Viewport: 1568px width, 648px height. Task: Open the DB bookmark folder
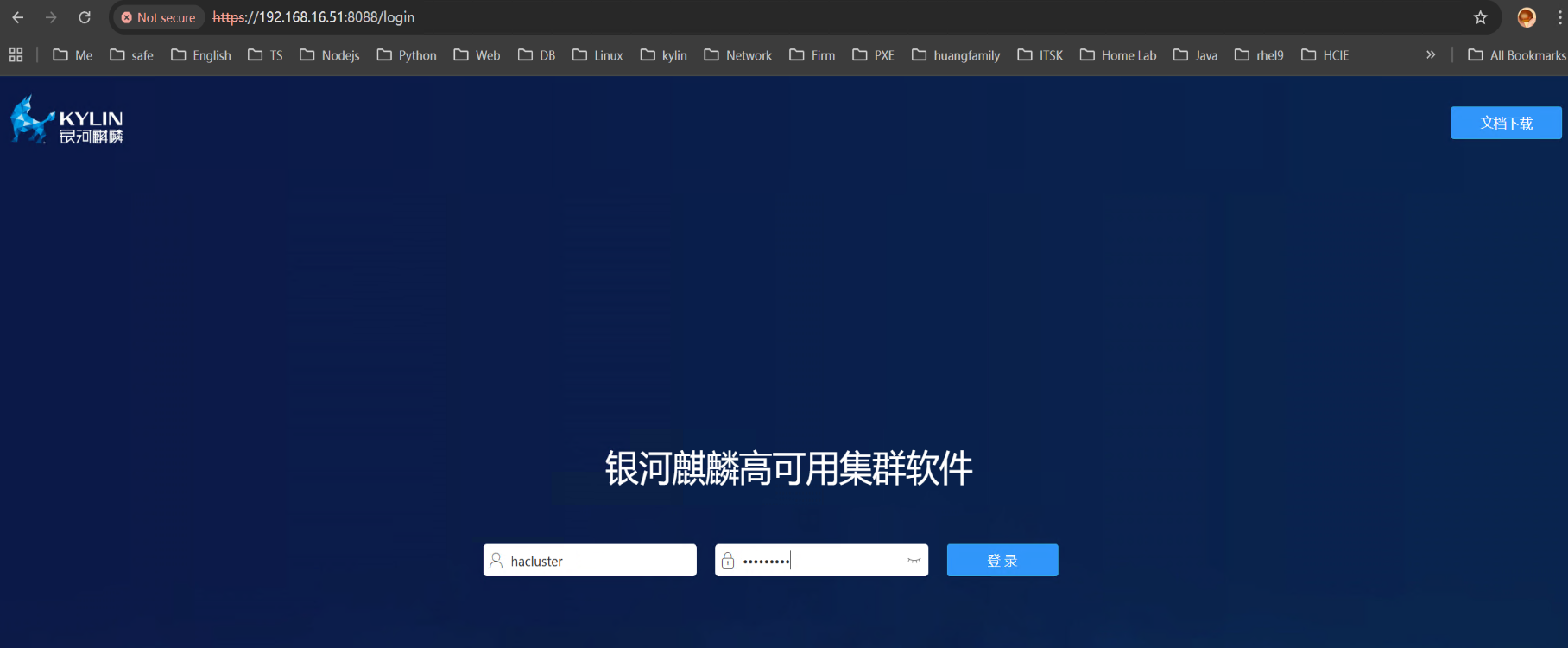[x=536, y=55]
